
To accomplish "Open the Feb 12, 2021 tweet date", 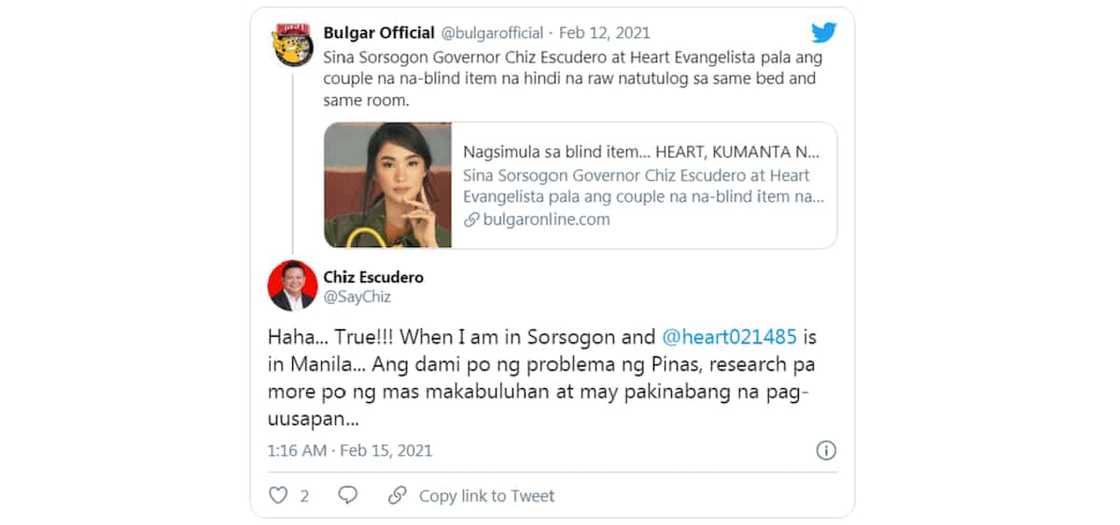I will (604, 33).
